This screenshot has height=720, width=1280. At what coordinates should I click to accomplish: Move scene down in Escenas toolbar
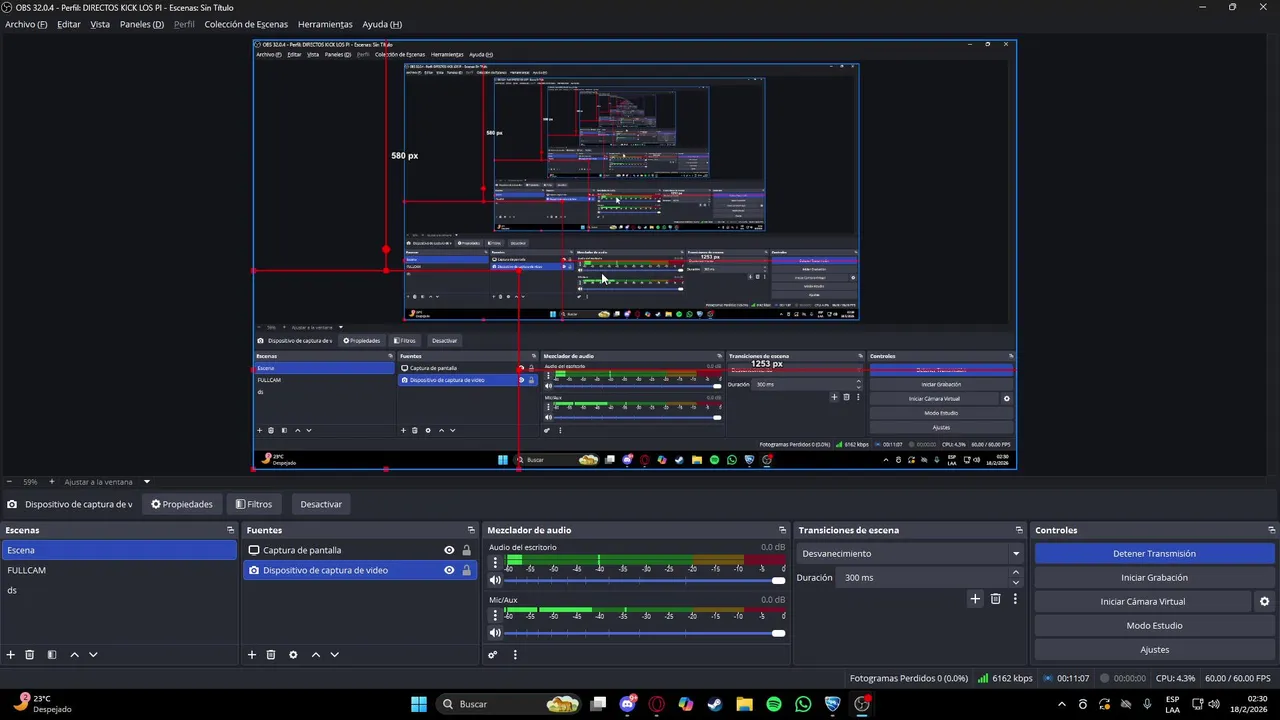coord(93,655)
